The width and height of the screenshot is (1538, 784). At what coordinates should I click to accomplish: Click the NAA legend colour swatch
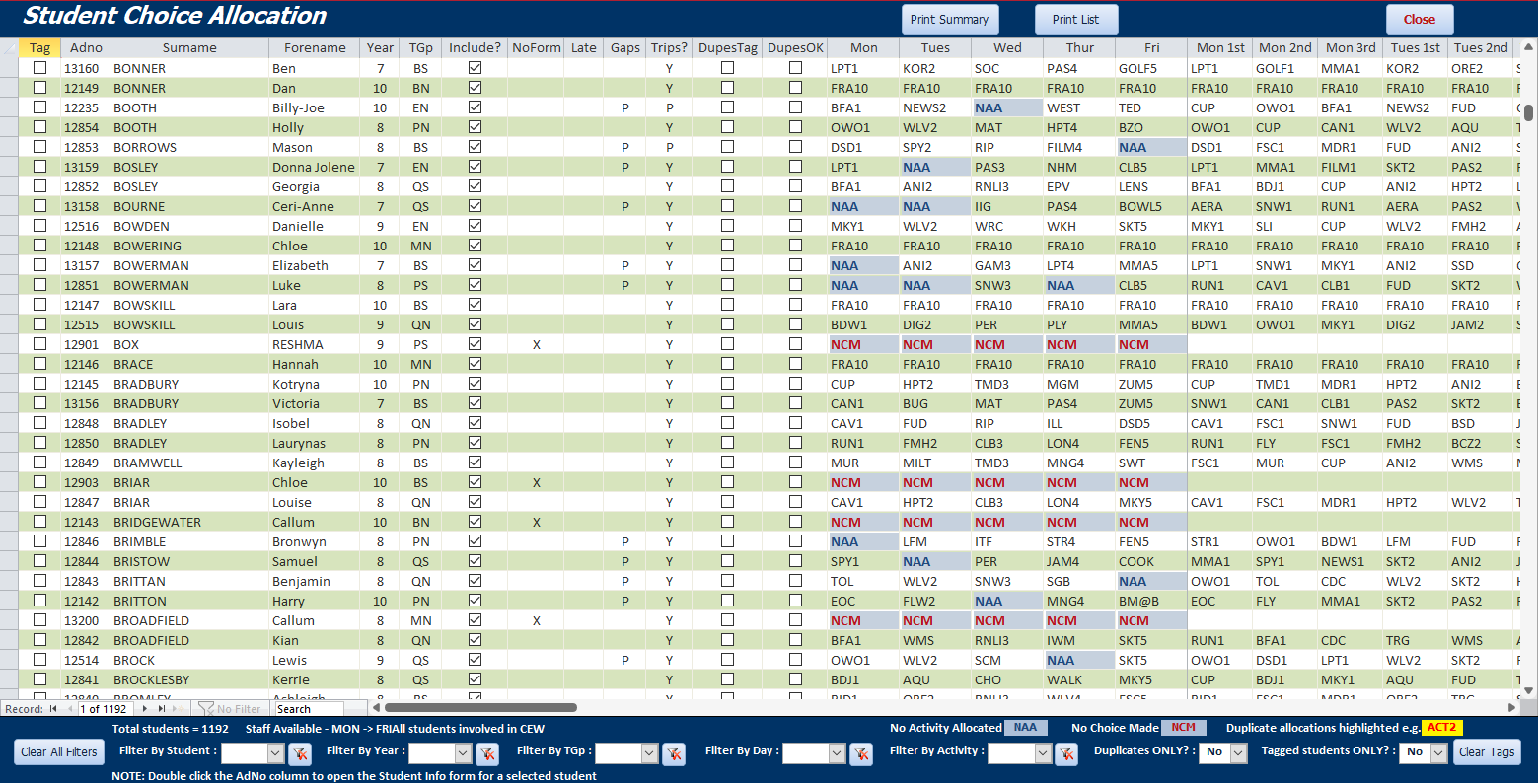(x=1026, y=728)
